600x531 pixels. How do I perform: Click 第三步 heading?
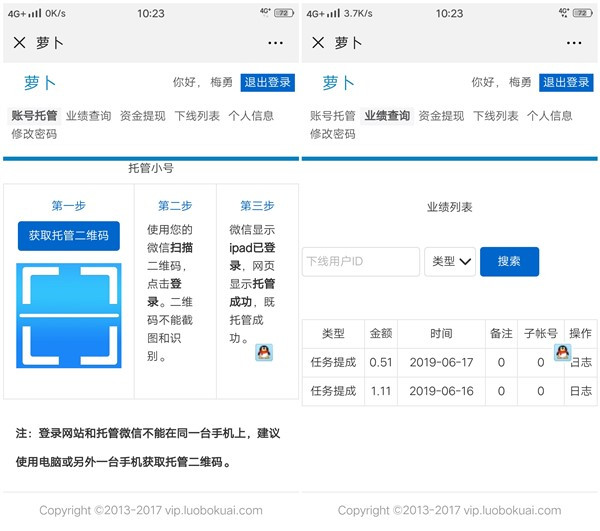[257, 206]
